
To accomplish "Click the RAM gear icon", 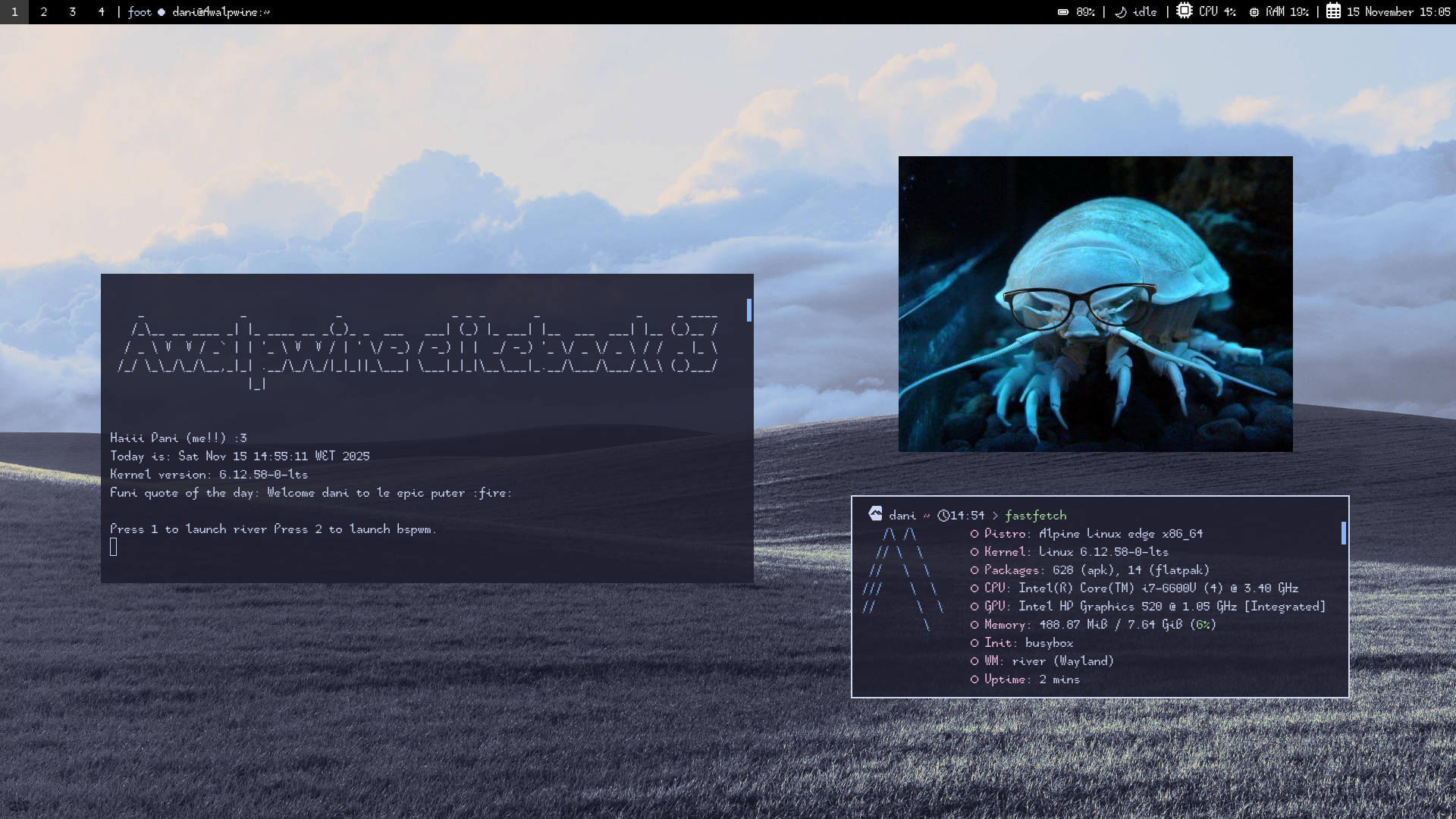I will click(x=1255, y=11).
